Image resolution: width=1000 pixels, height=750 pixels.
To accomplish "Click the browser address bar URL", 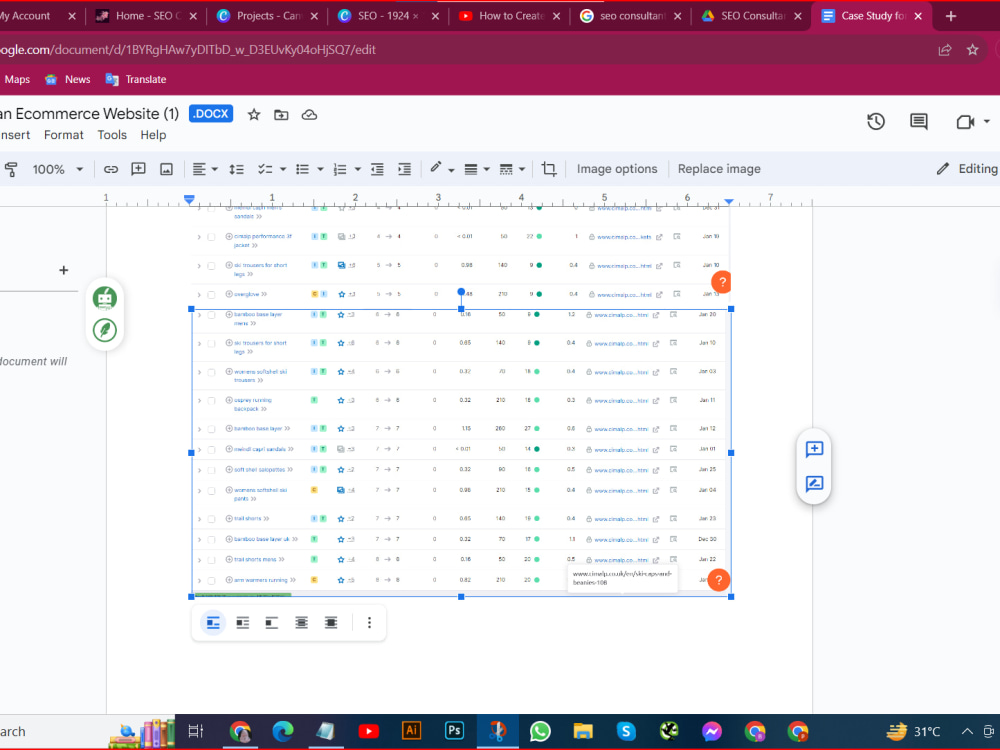I will click(x=188, y=50).
